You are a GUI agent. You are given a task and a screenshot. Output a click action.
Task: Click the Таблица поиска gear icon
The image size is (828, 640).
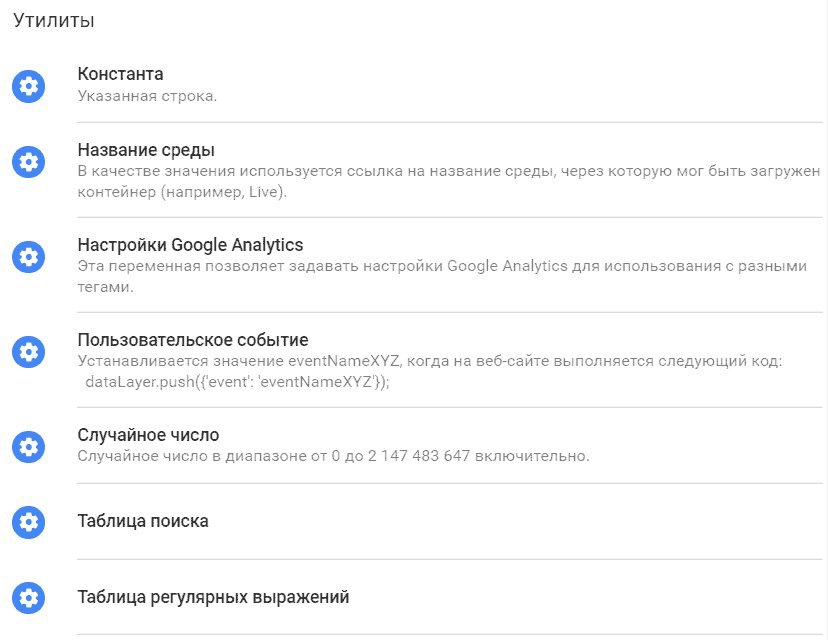[29, 522]
